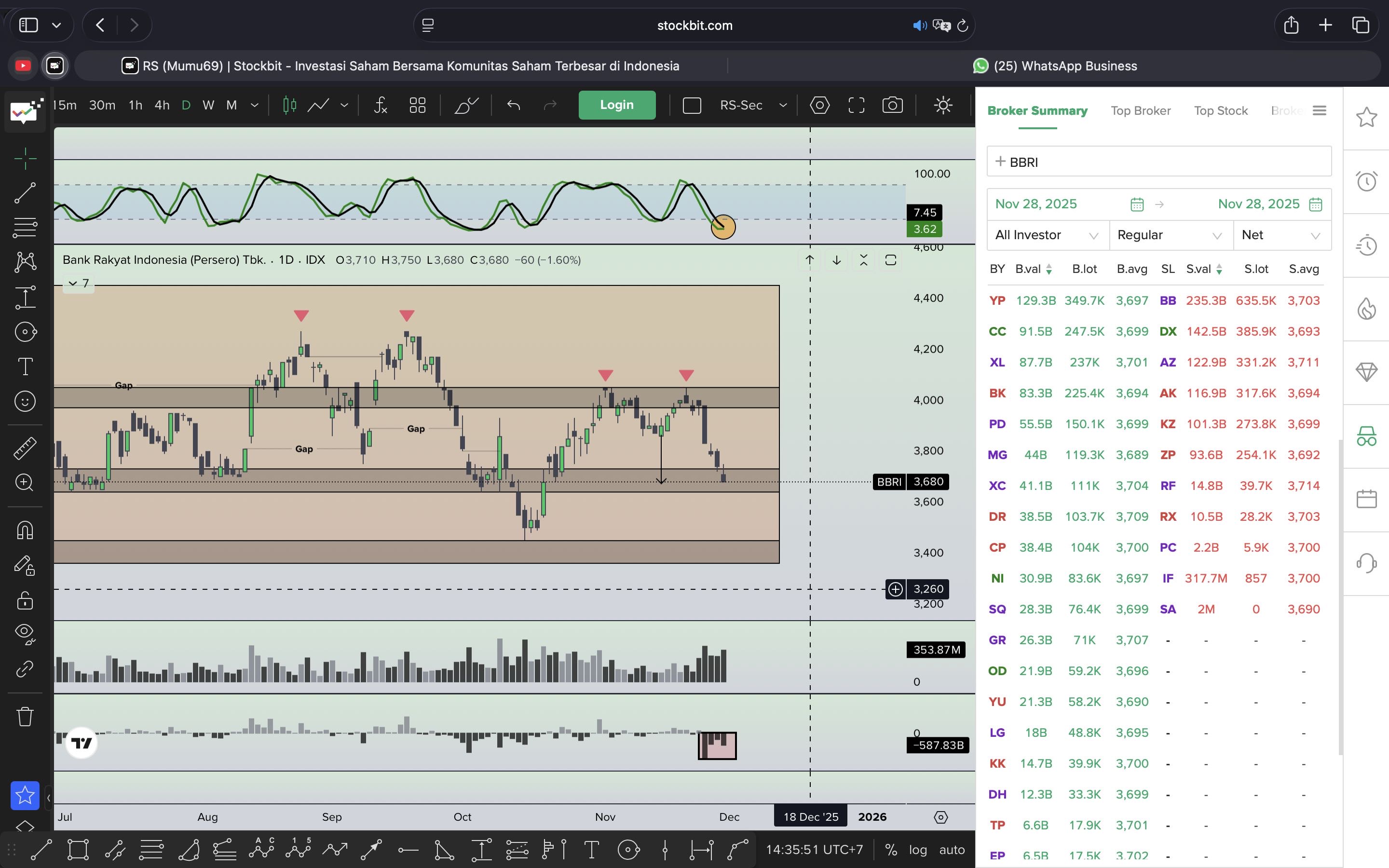1389x868 pixels.
Task: Remove drawings with the trash icon
Action: point(25,717)
